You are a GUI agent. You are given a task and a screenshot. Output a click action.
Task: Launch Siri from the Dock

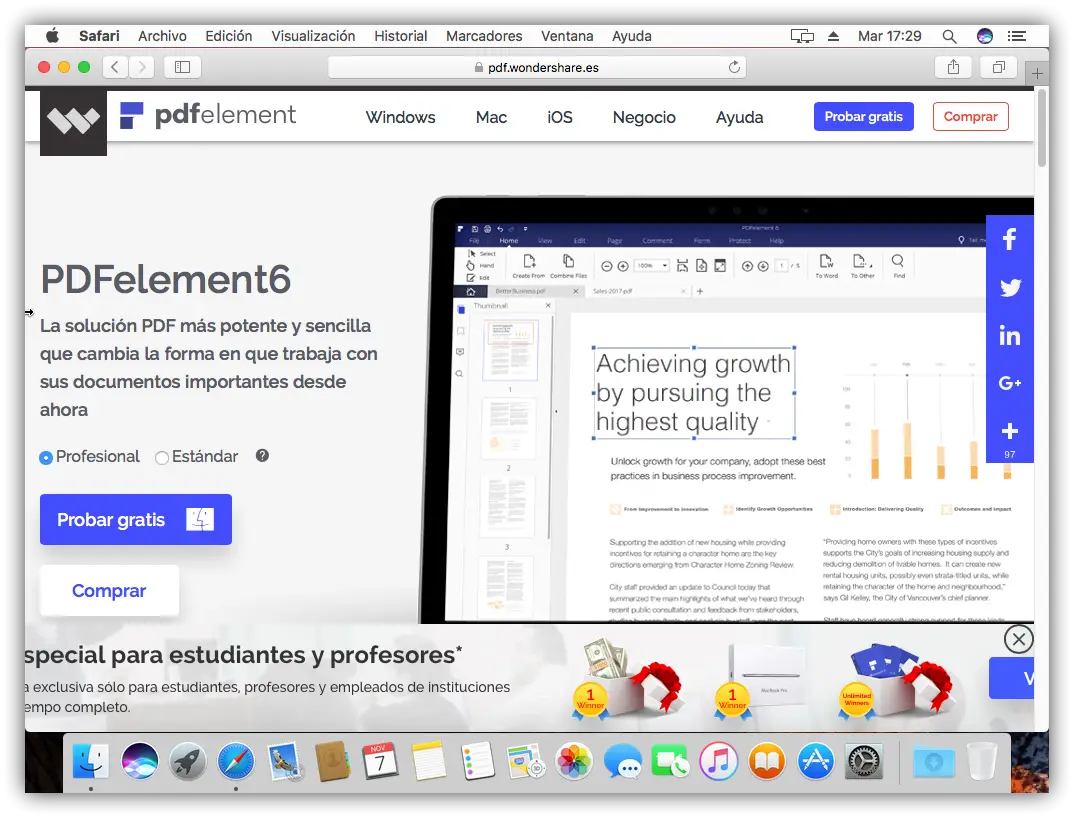coord(140,761)
